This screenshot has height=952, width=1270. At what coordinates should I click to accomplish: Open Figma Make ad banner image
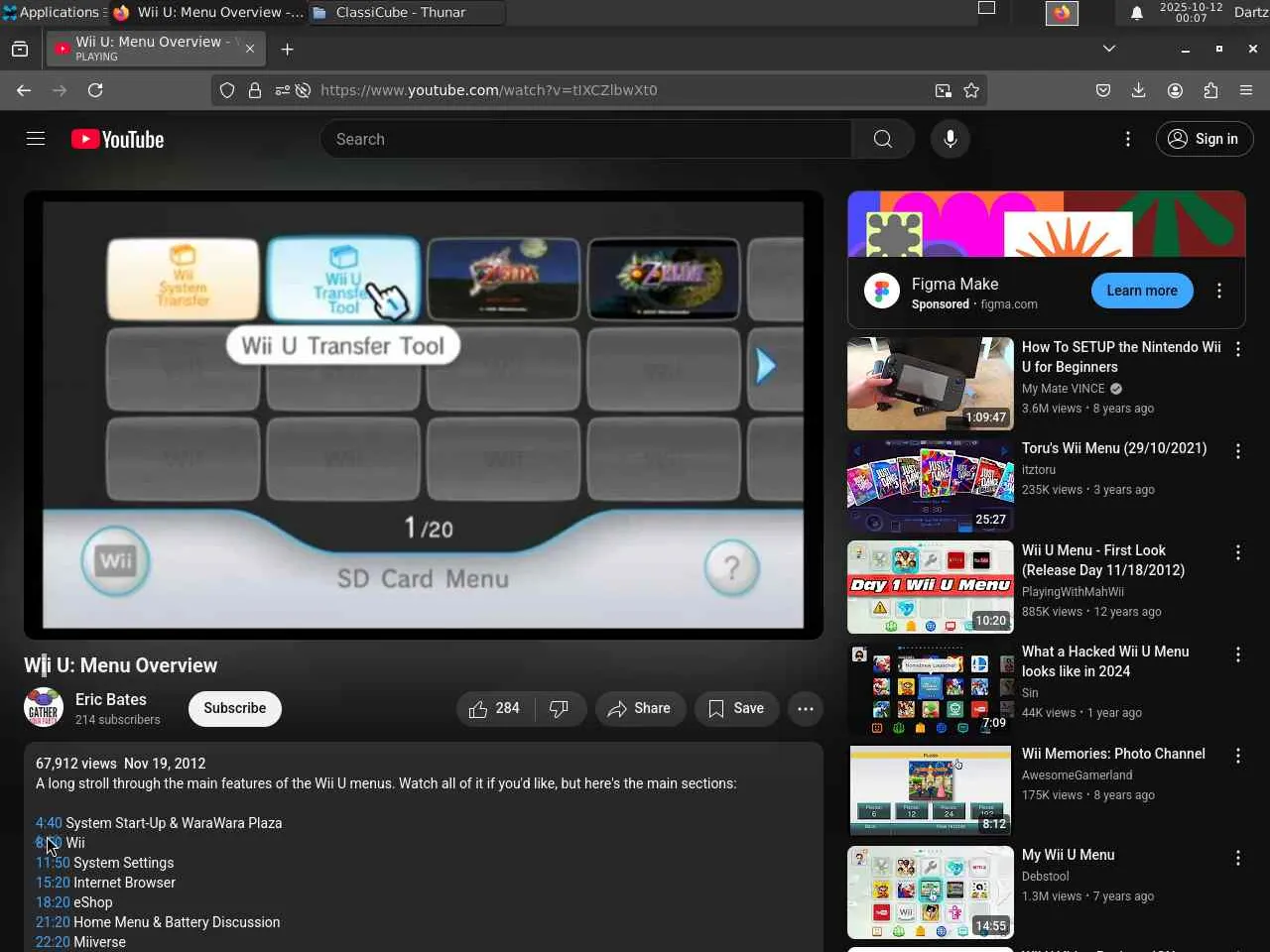click(1047, 224)
